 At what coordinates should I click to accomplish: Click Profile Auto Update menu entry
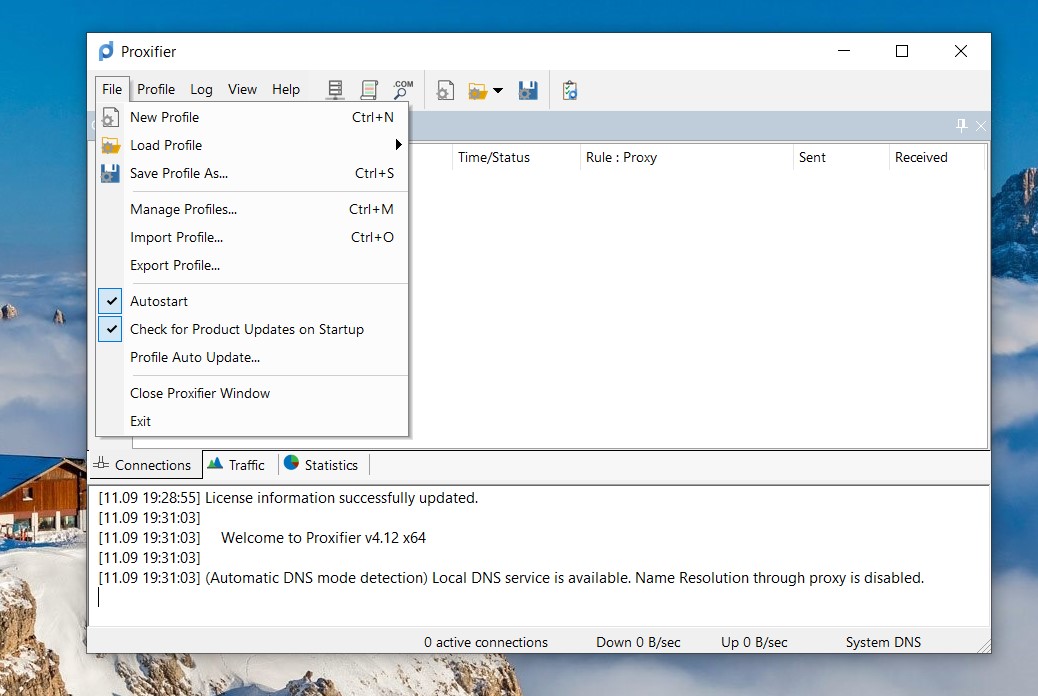(x=195, y=357)
